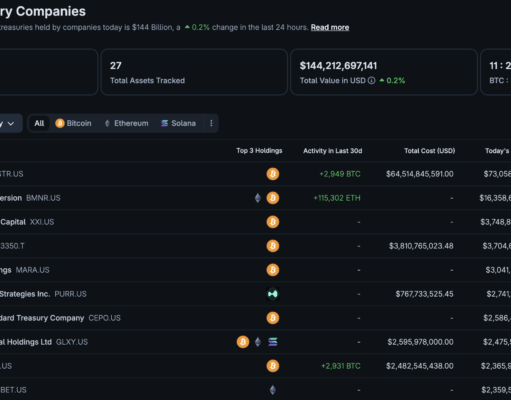The width and height of the screenshot is (511, 400).
Task: Open the Read more link
Action: 330,27
